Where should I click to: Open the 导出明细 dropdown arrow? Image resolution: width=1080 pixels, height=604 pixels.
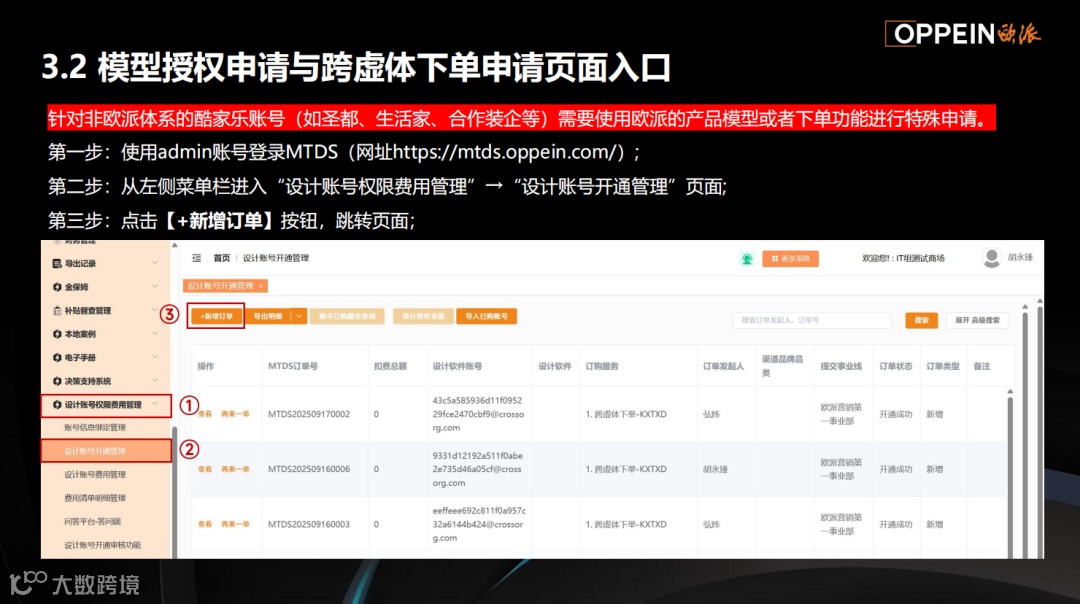pos(299,316)
